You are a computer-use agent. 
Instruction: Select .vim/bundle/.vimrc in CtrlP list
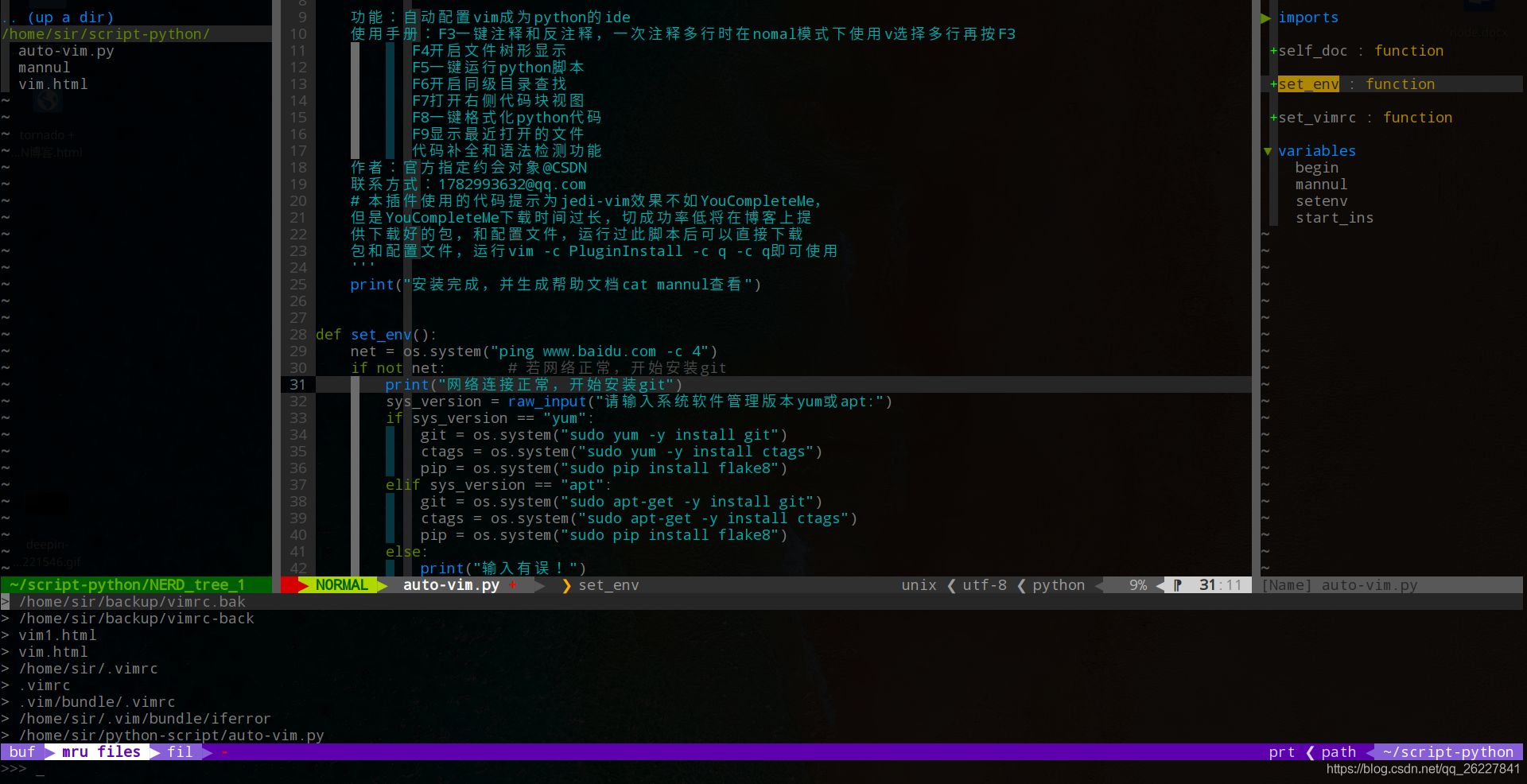coord(97,702)
